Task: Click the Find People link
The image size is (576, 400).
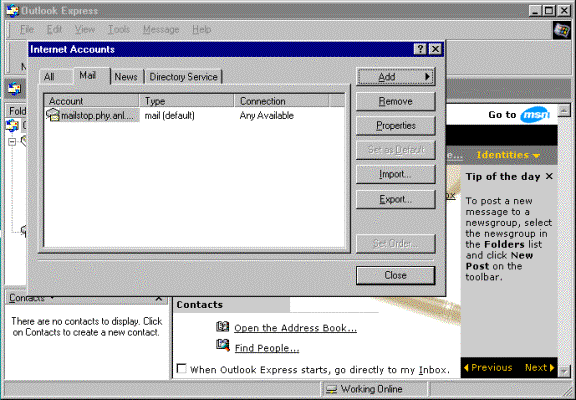Action: click(267, 348)
